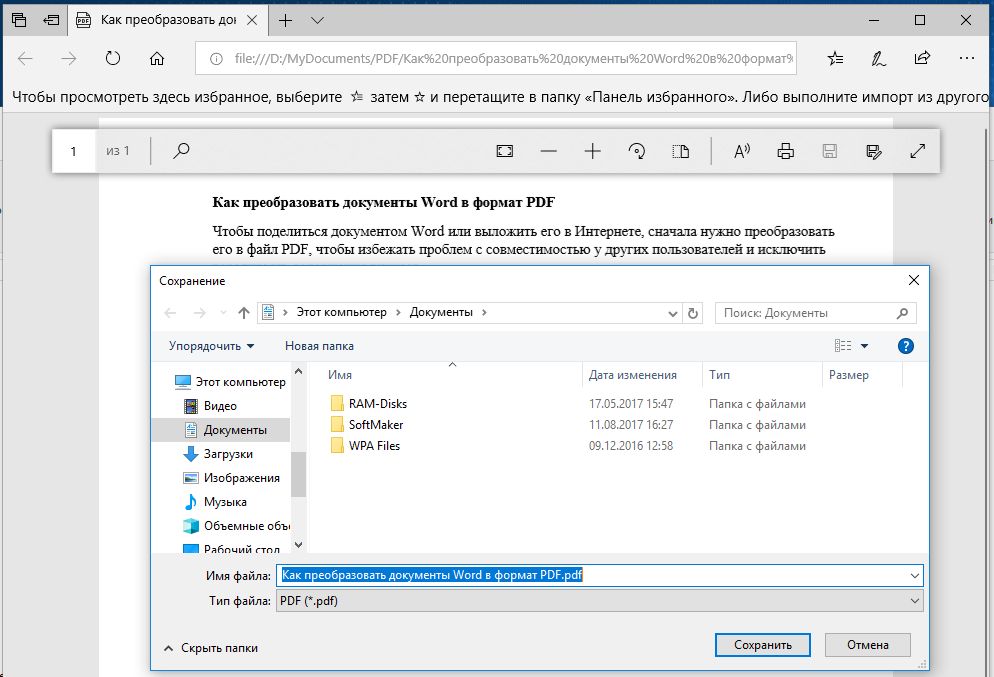Click the PDF search magnifier icon
The height and width of the screenshot is (677, 994).
coord(181,151)
